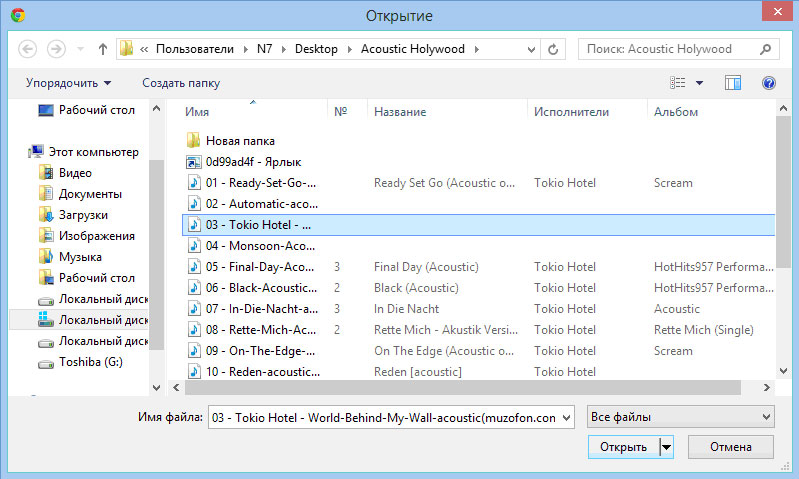Click the help question mark icon
The height and width of the screenshot is (479, 799).
768,83
